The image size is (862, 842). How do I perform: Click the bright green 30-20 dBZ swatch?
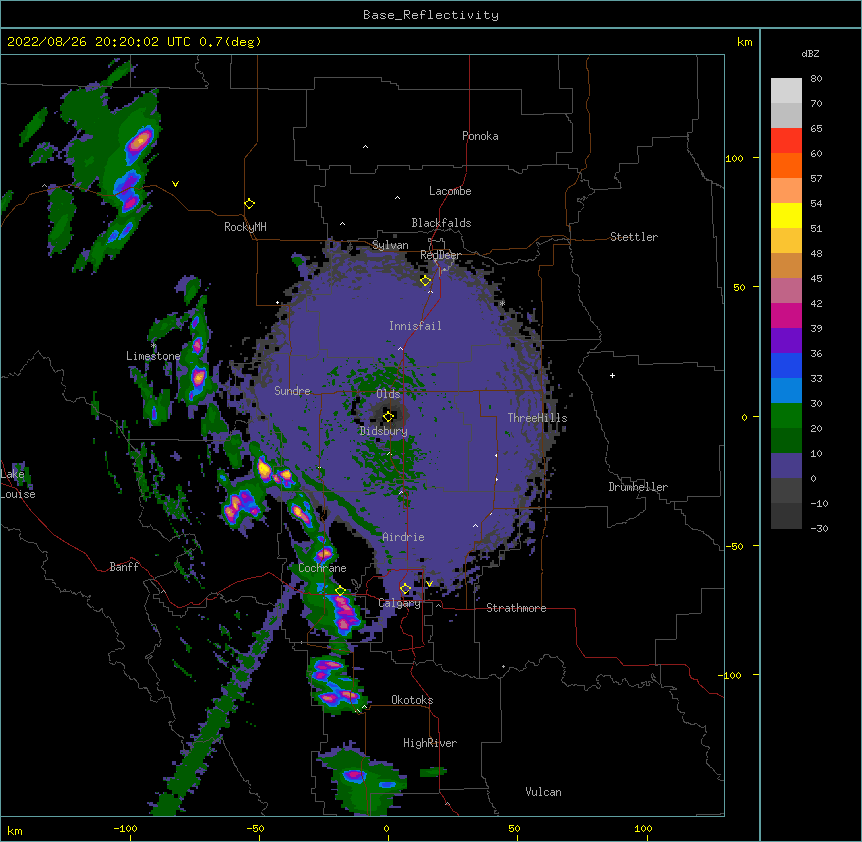[x=786, y=416]
